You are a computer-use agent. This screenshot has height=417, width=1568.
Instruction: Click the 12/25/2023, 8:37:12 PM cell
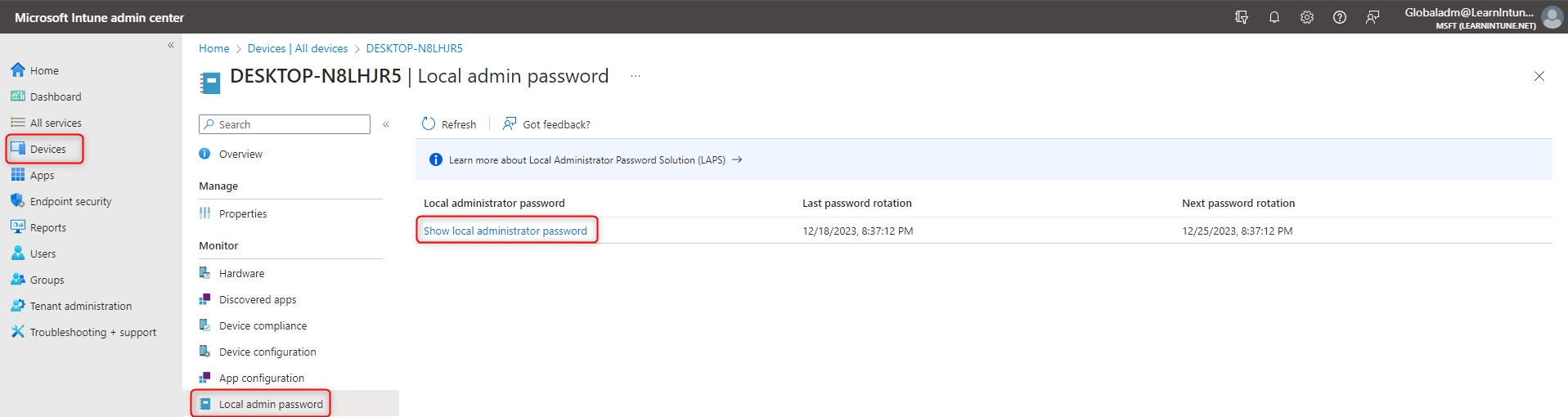[x=1238, y=231]
